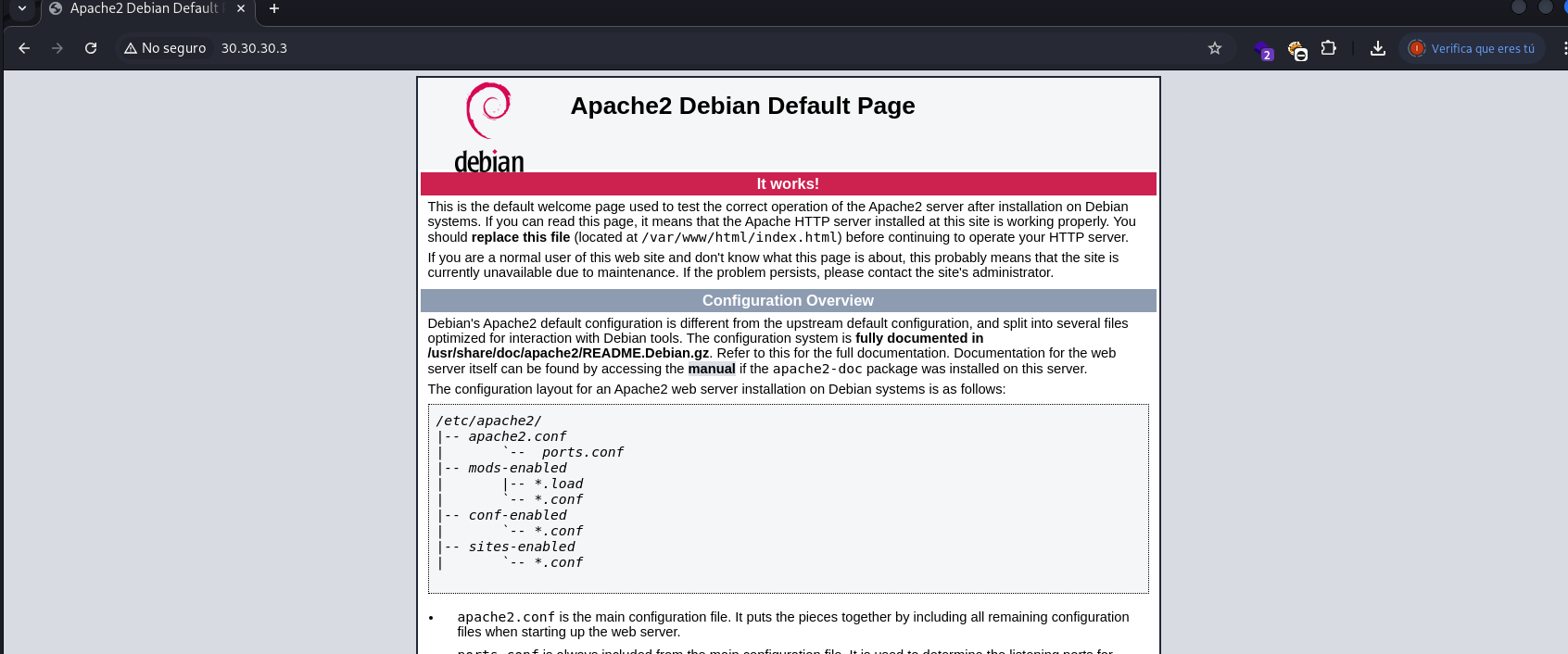Go back to the previous page

coord(24,48)
